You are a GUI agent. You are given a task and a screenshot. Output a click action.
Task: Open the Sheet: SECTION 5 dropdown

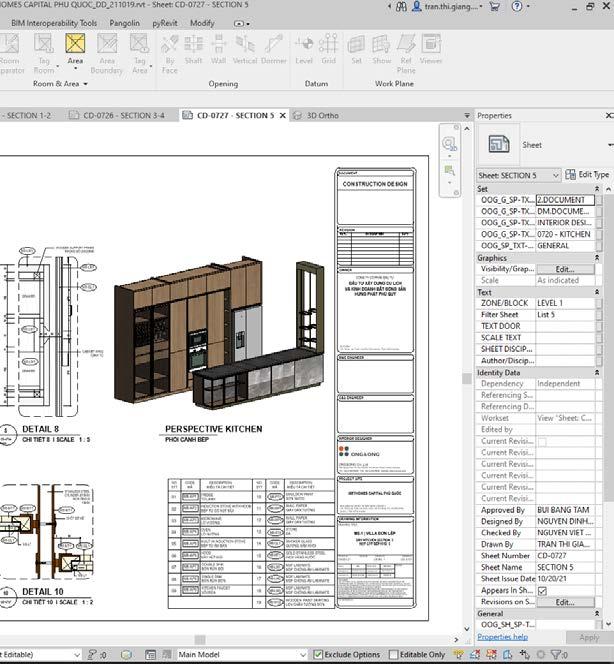click(556, 175)
